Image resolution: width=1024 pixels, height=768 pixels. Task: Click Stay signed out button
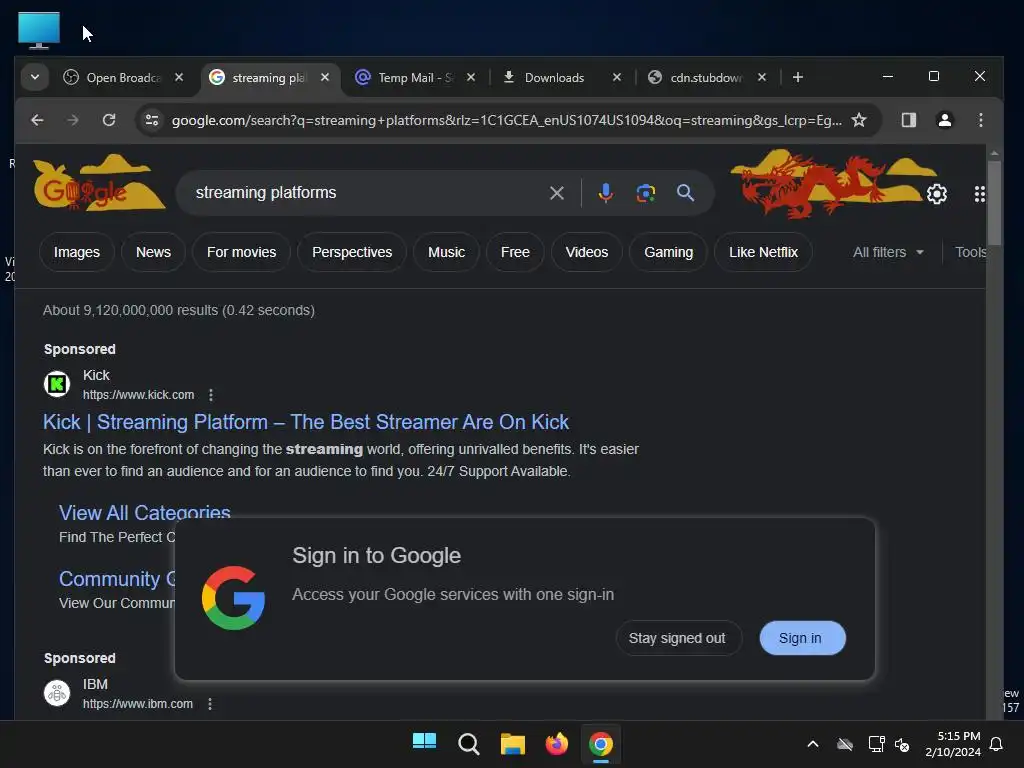tap(678, 638)
